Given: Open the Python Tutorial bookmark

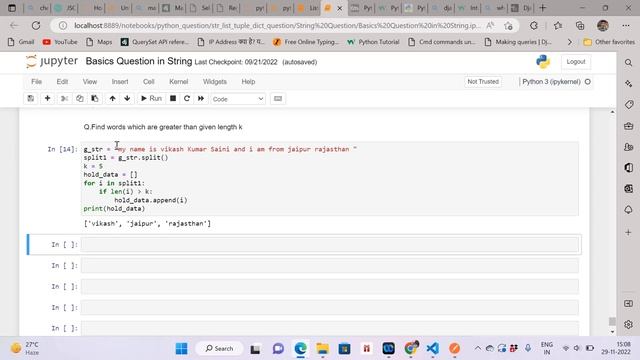Looking at the screenshot, I should [x=373, y=42].
